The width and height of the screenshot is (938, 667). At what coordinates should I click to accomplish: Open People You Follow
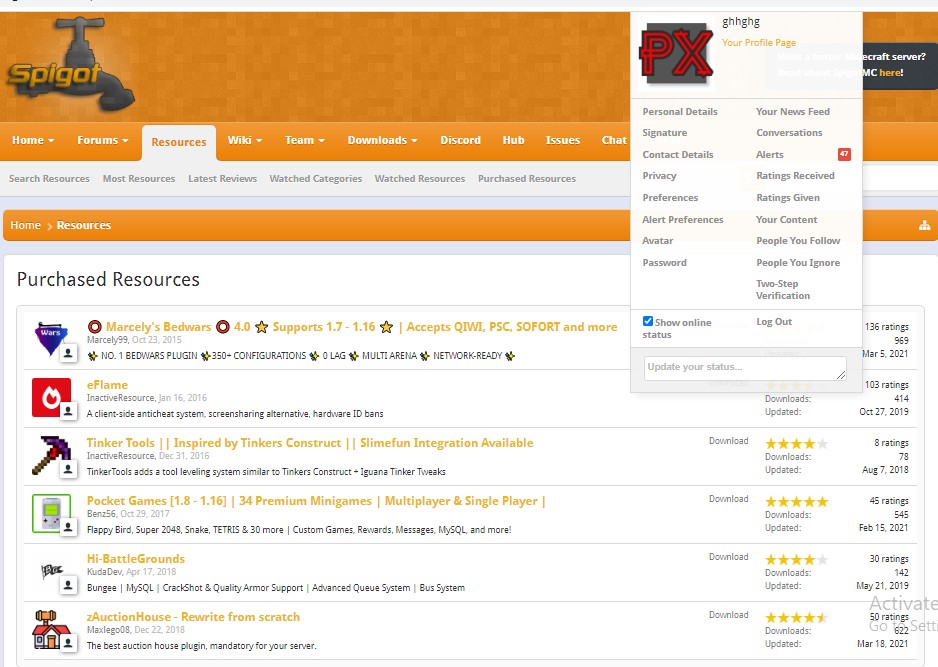tap(798, 240)
